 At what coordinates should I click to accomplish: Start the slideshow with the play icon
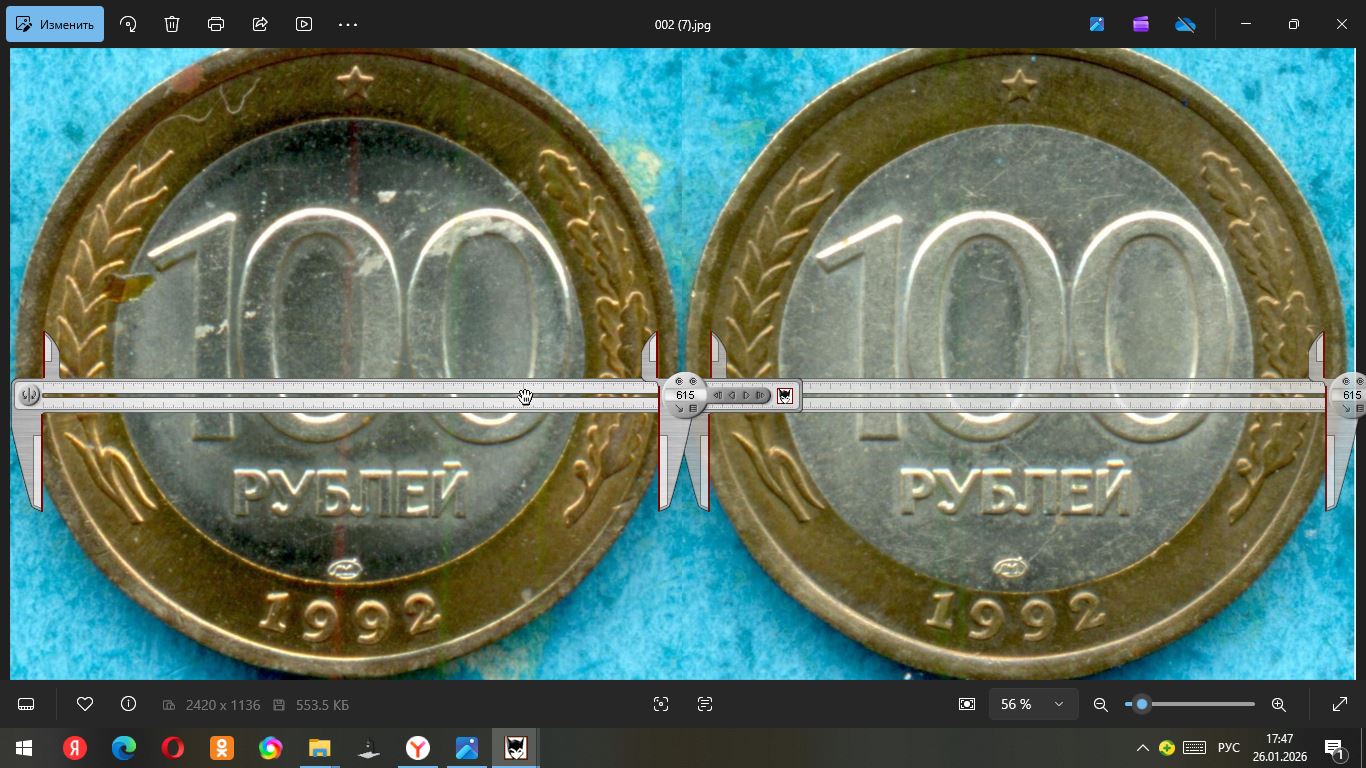pyautogui.click(x=304, y=24)
